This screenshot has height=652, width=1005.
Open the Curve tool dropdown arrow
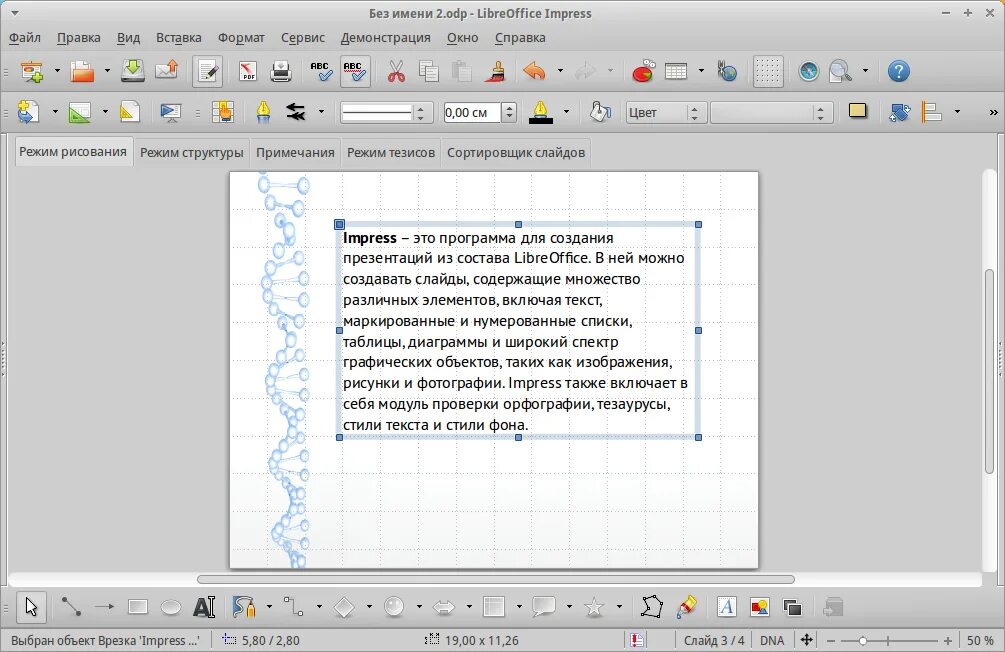point(269,606)
